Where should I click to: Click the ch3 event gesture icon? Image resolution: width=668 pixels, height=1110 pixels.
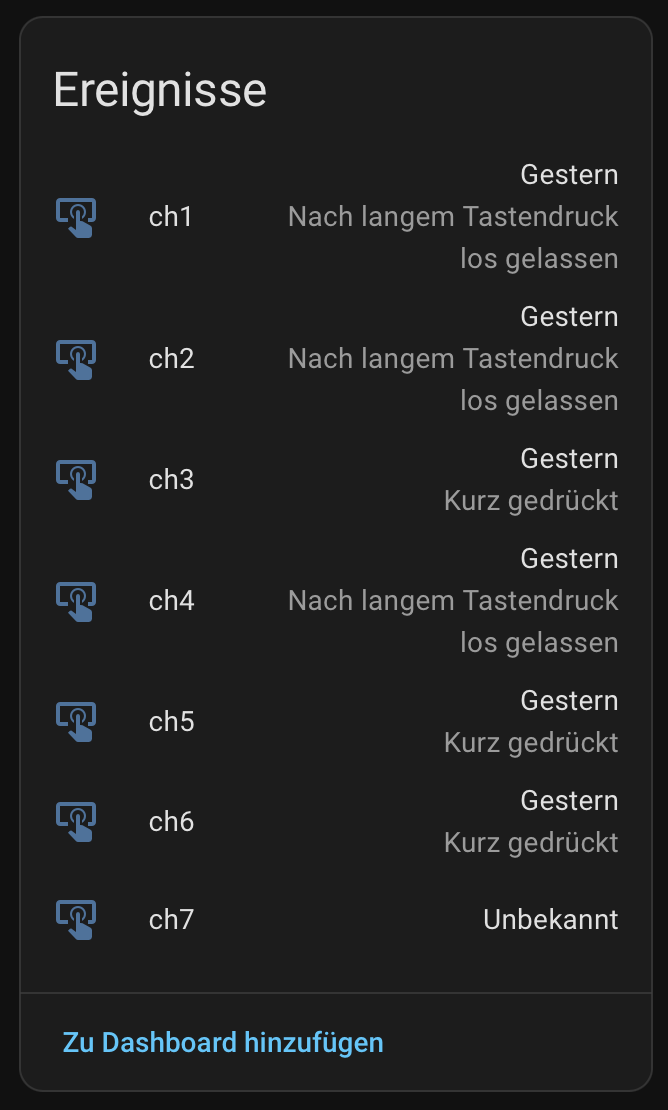(x=76, y=480)
